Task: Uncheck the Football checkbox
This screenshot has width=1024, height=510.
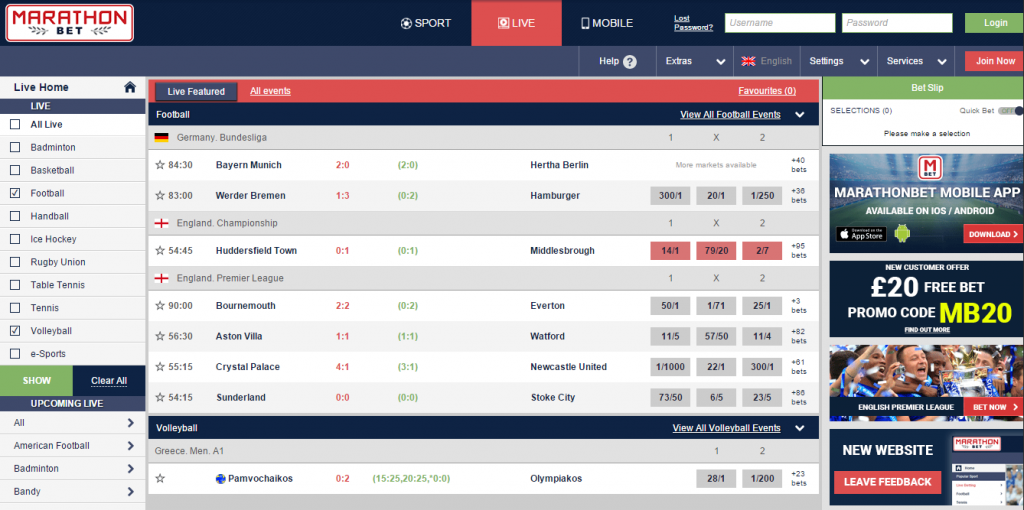Action: click(15, 193)
